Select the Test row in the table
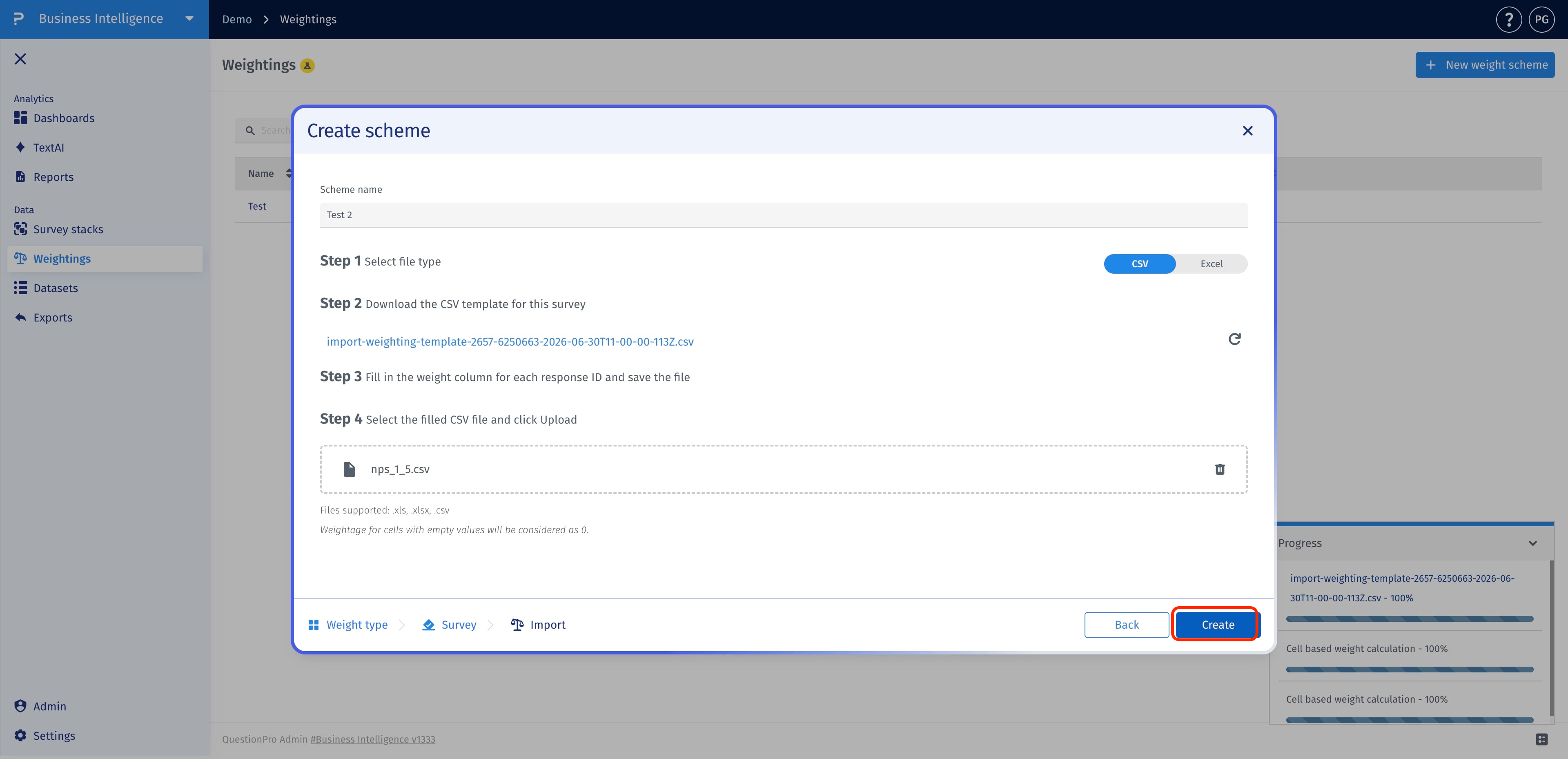 (257, 206)
